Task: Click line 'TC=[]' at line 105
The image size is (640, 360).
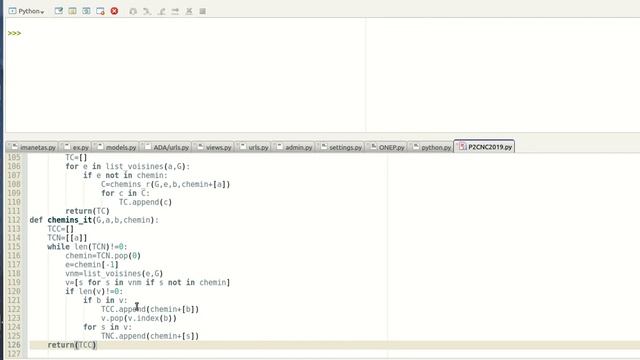Action: pyautogui.click(x=76, y=158)
